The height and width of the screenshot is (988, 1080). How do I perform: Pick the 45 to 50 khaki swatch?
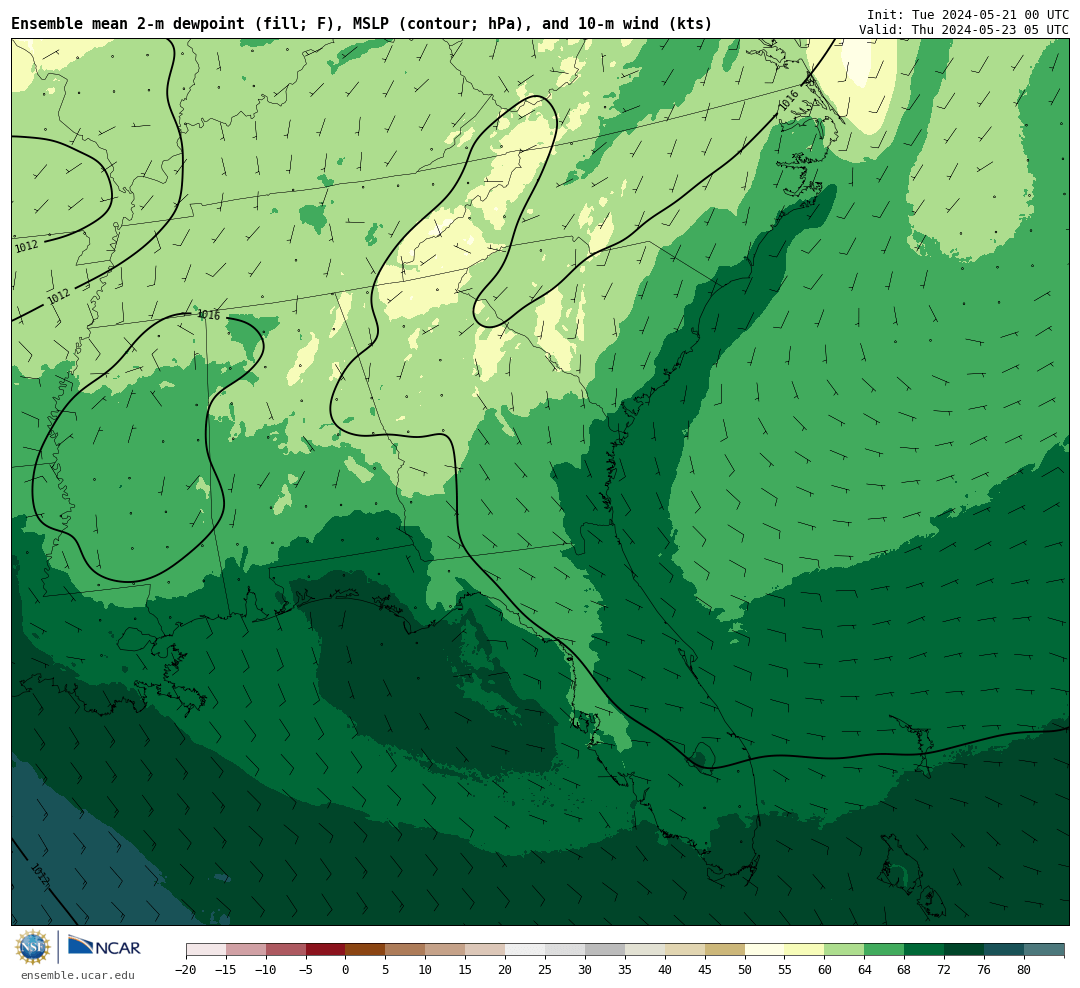(x=725, y=950)
